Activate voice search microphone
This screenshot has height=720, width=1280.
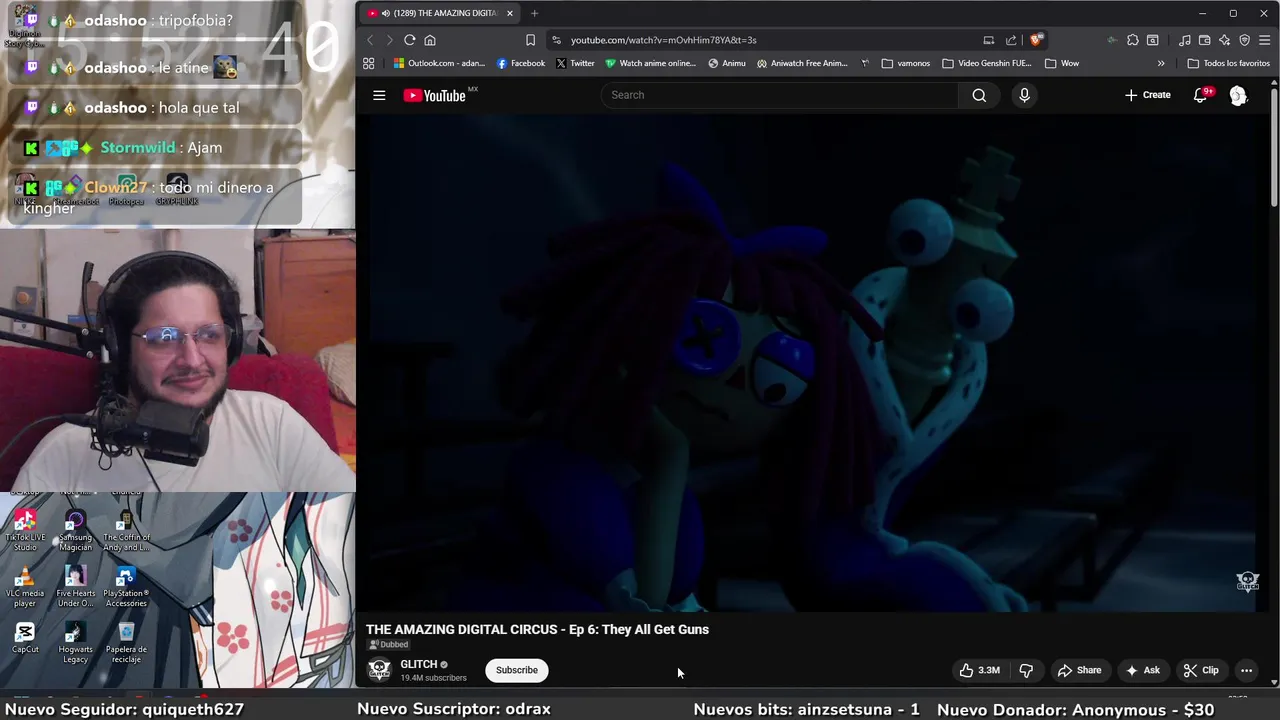1024,95
